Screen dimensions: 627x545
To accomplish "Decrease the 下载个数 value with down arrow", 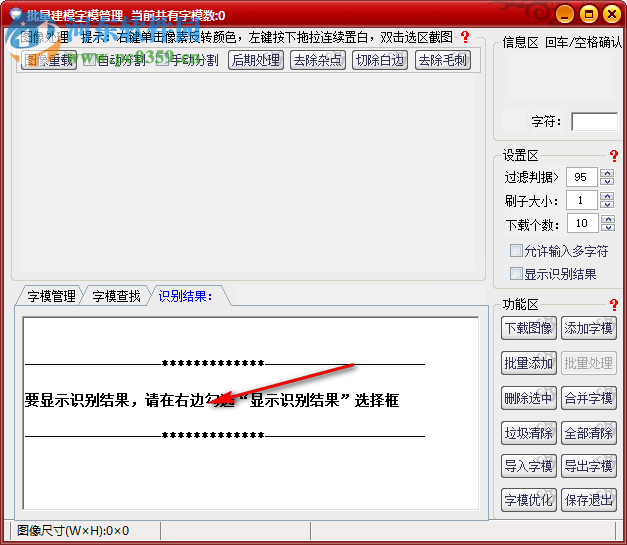I will (607, 227).
